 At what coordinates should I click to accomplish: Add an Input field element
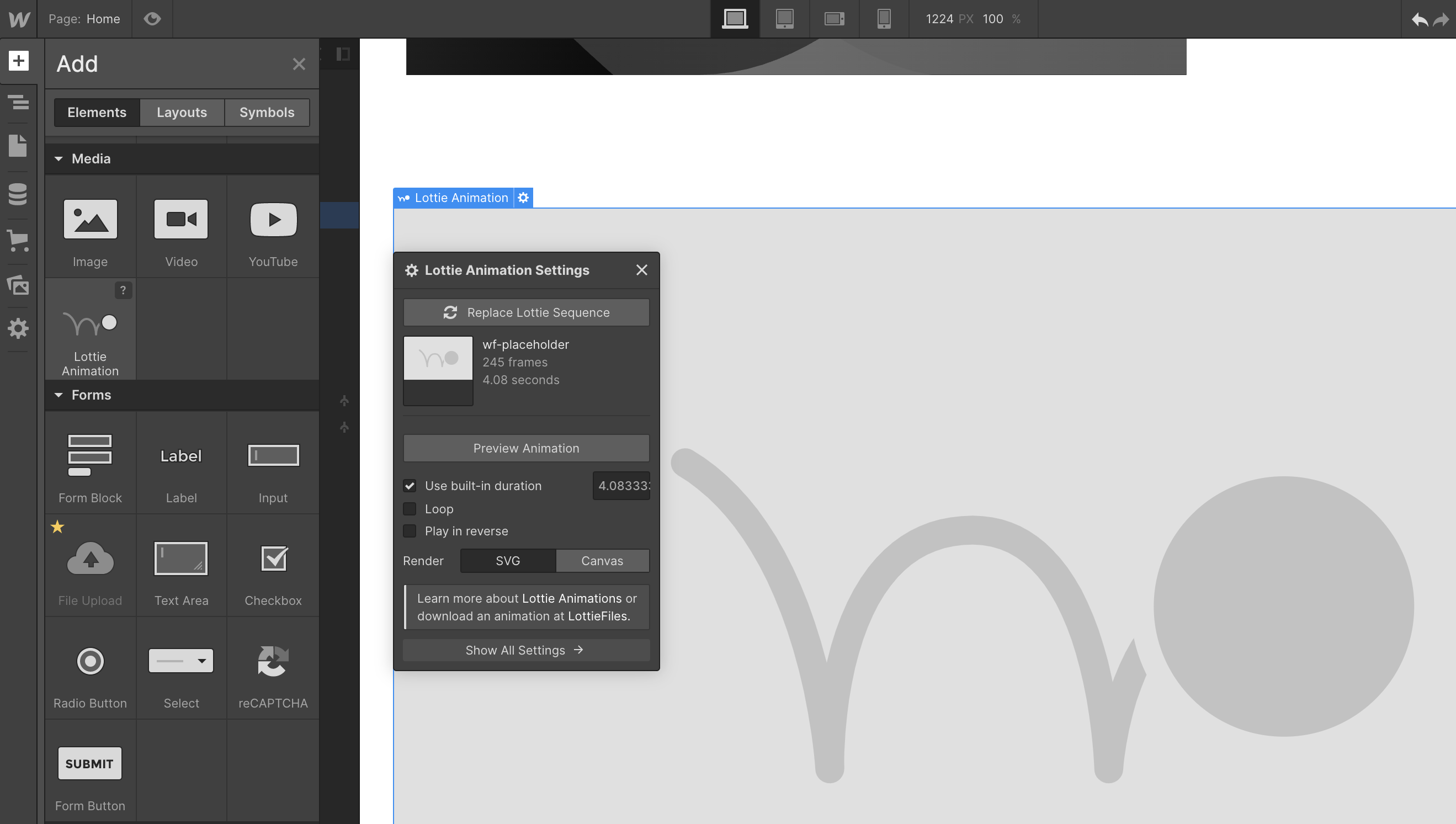(x=273, y=463)
